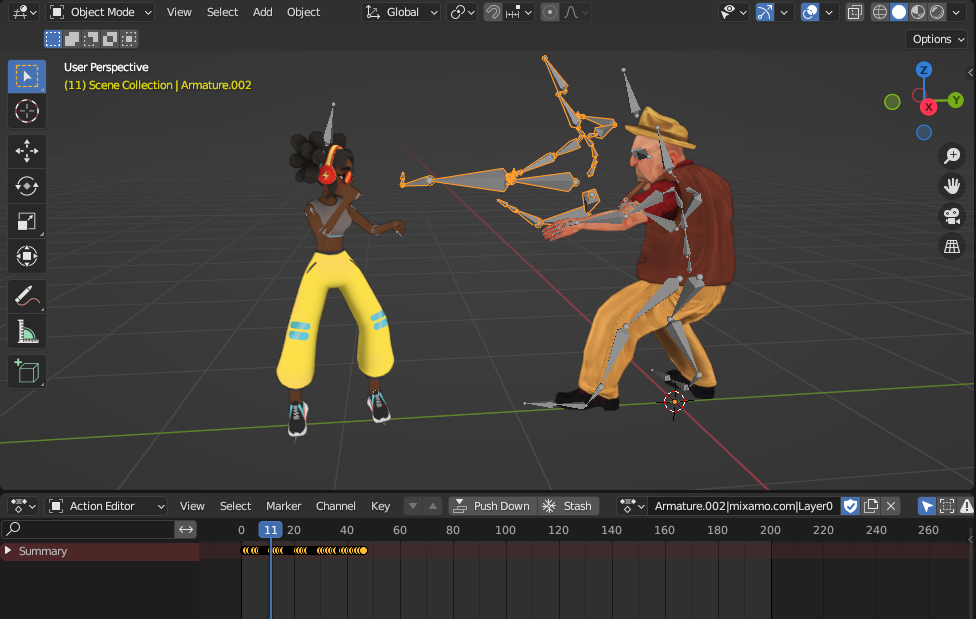This screenshot has height=619, width=976.
Task: Open the Global transform orientation dropdown
Action: point(401,12)
